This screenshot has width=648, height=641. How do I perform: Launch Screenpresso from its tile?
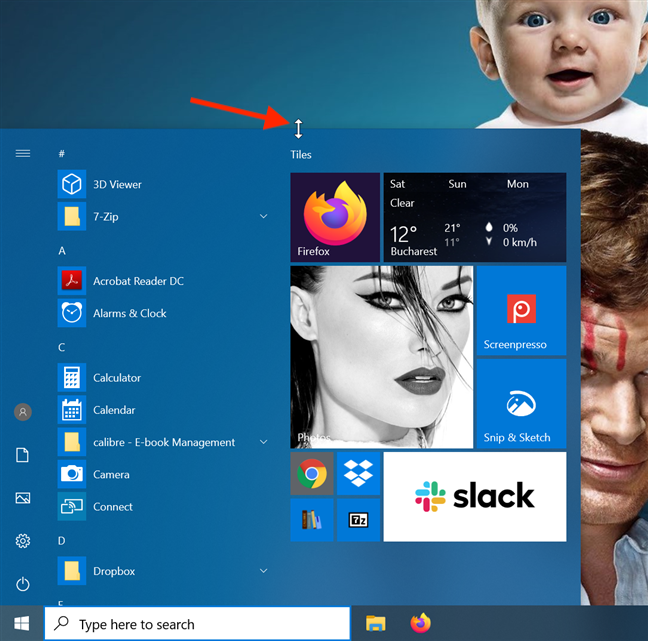[521, 310]
